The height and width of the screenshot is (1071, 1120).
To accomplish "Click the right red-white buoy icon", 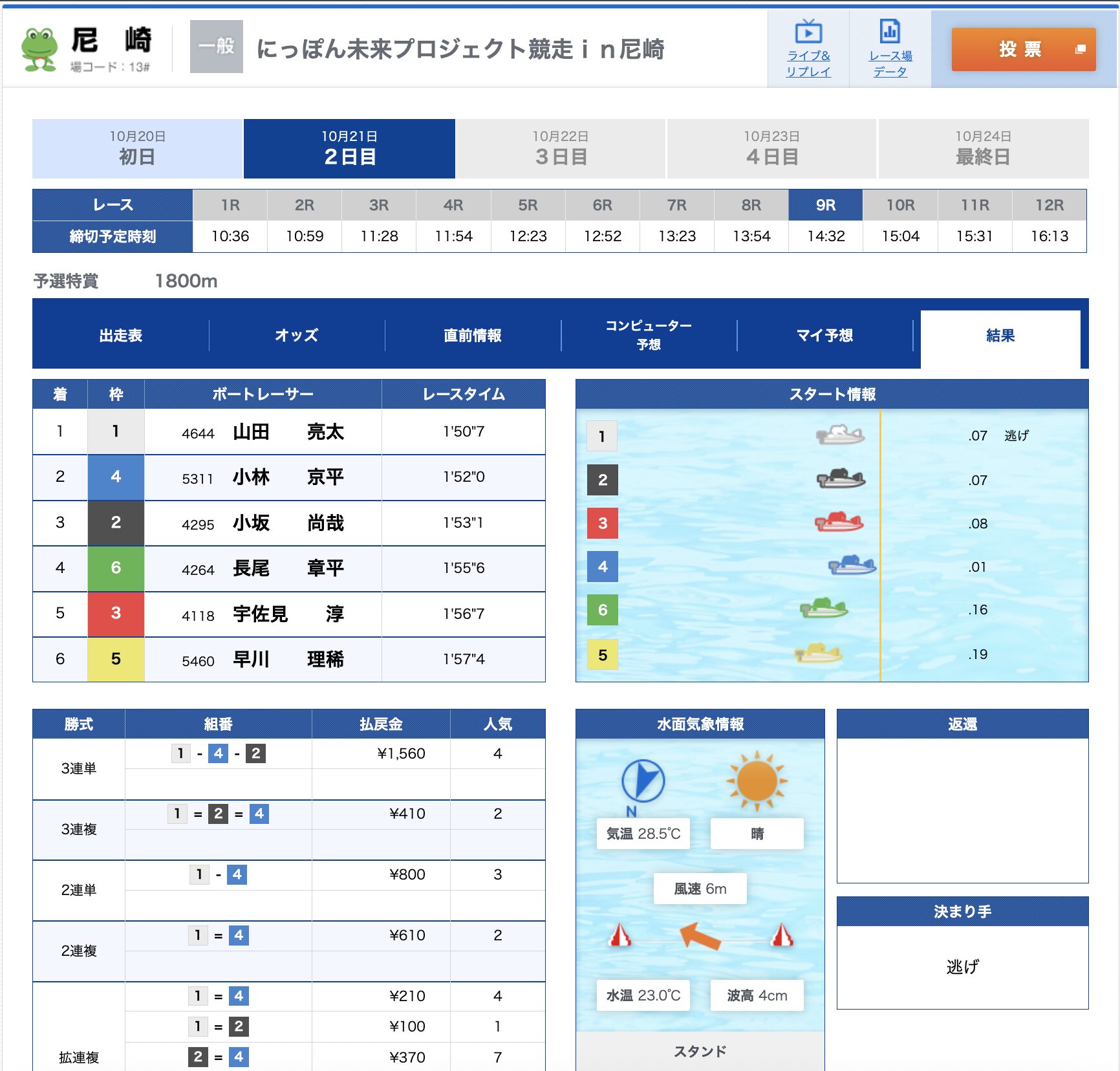I will [x=782, y=935].
